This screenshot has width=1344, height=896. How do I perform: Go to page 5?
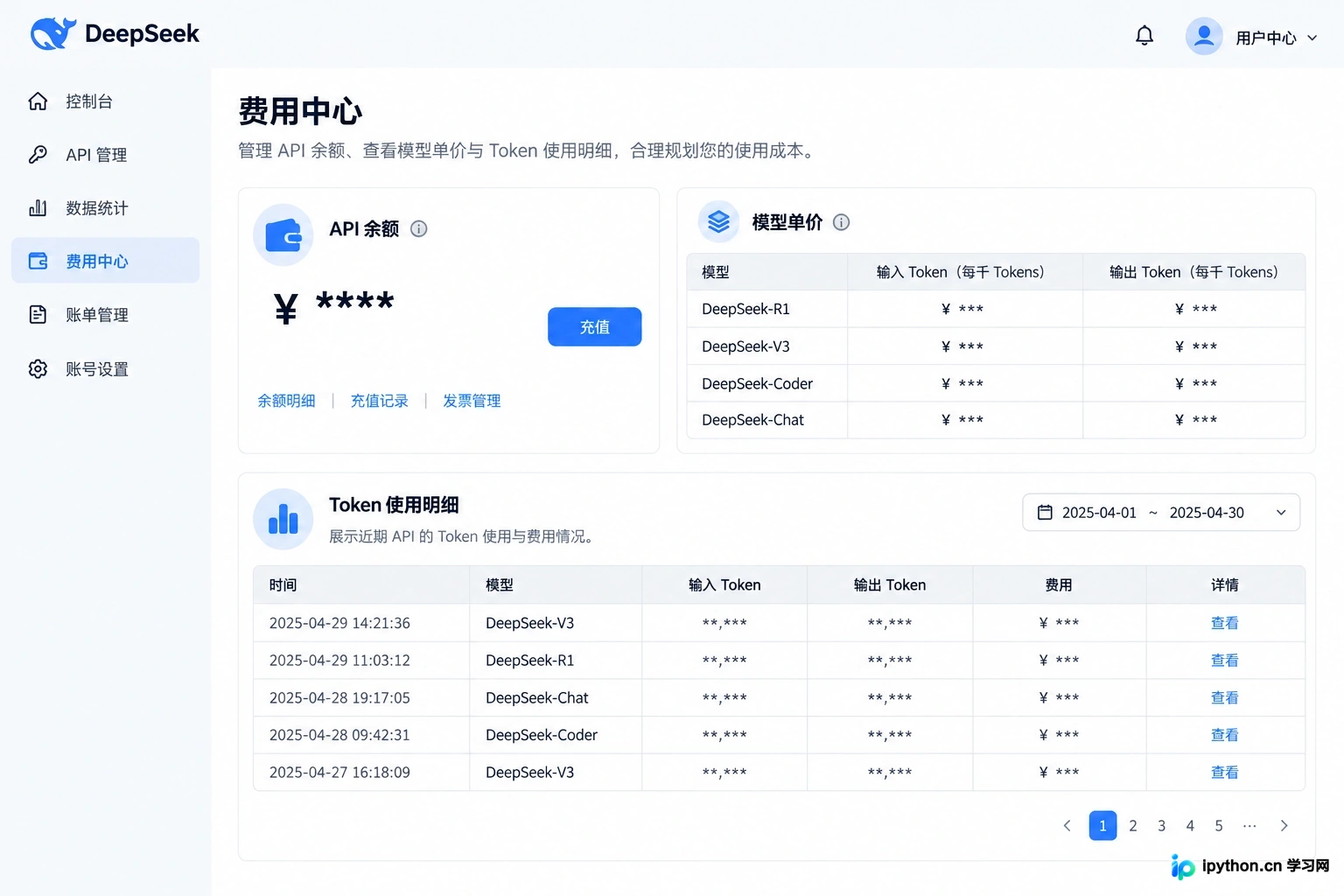(x=1219, y=826)
